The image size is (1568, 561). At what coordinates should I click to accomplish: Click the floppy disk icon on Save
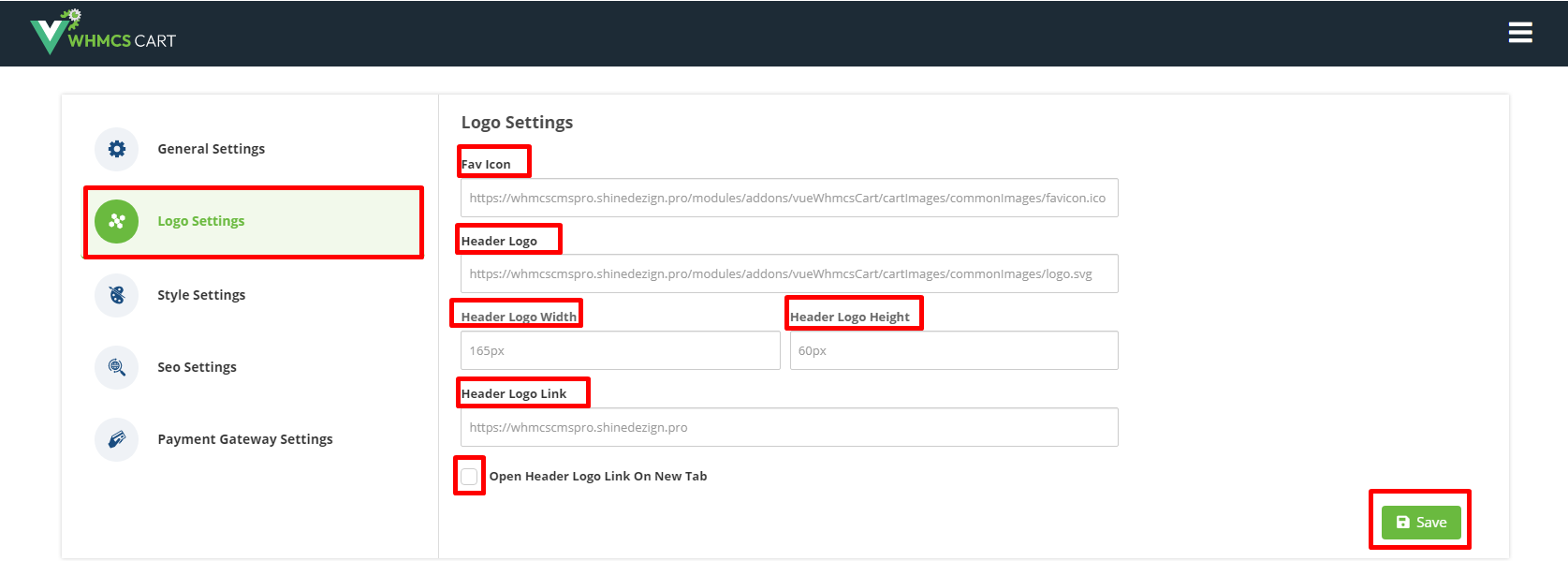(1402, 523)
